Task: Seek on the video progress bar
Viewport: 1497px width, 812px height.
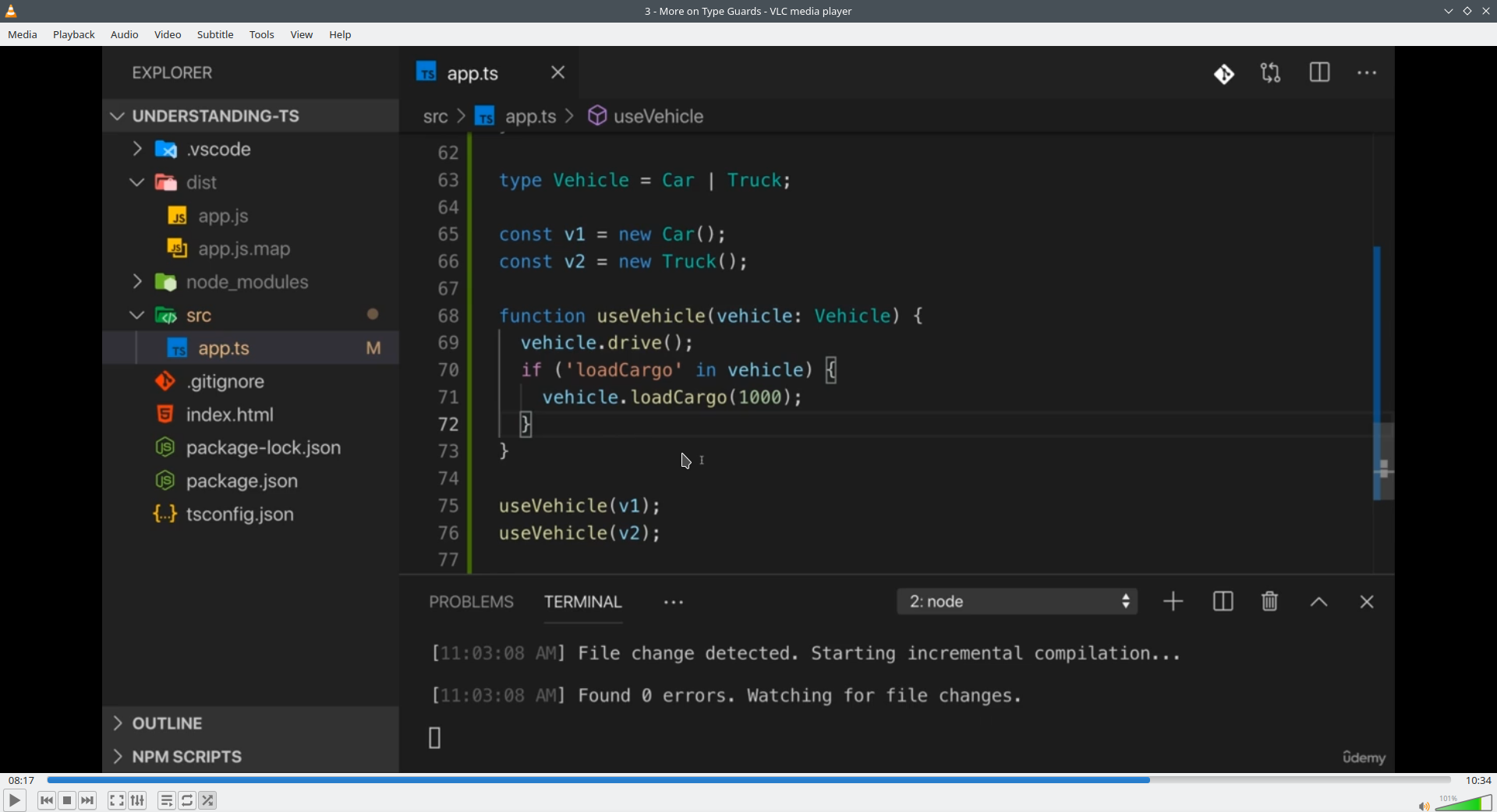Action: [x=748, y=780]
